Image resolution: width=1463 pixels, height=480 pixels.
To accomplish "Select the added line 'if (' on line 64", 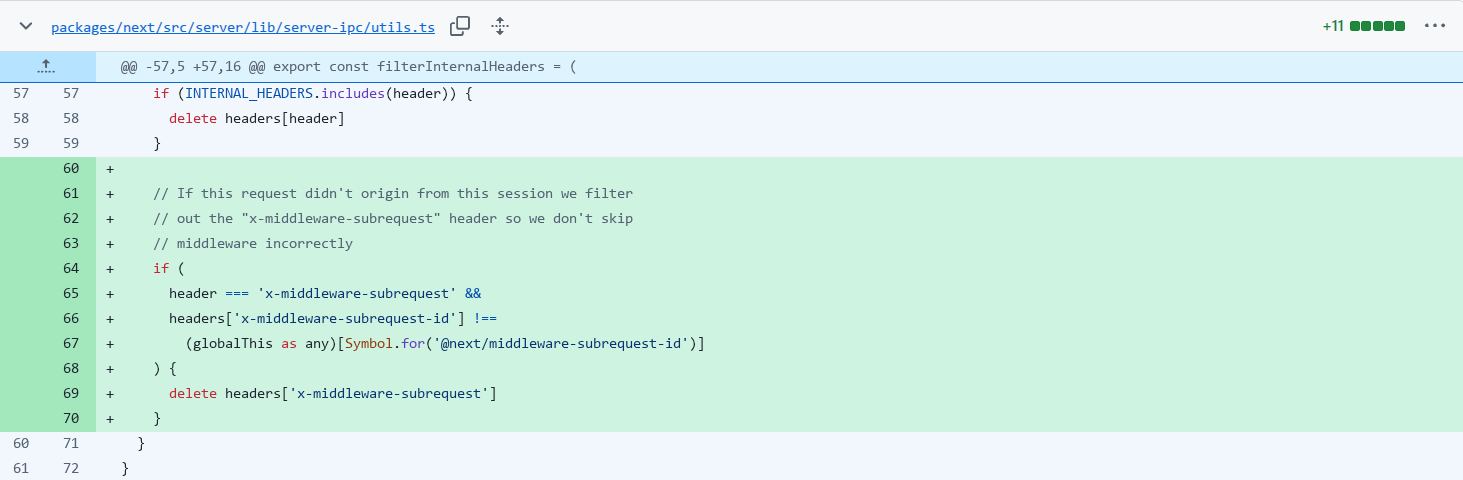I will [x=169, y=268].
